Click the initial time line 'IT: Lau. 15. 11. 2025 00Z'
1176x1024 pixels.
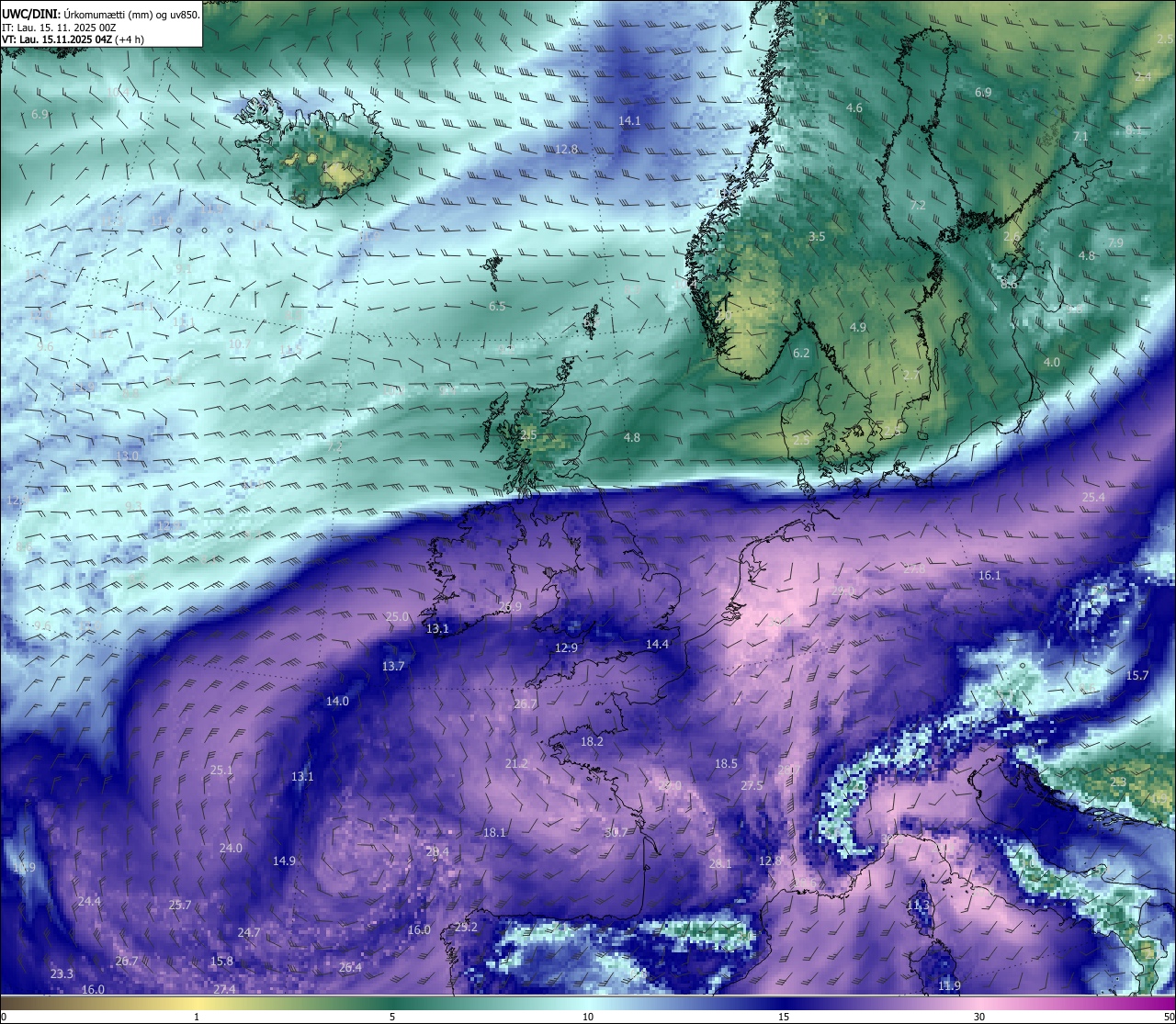59,28
